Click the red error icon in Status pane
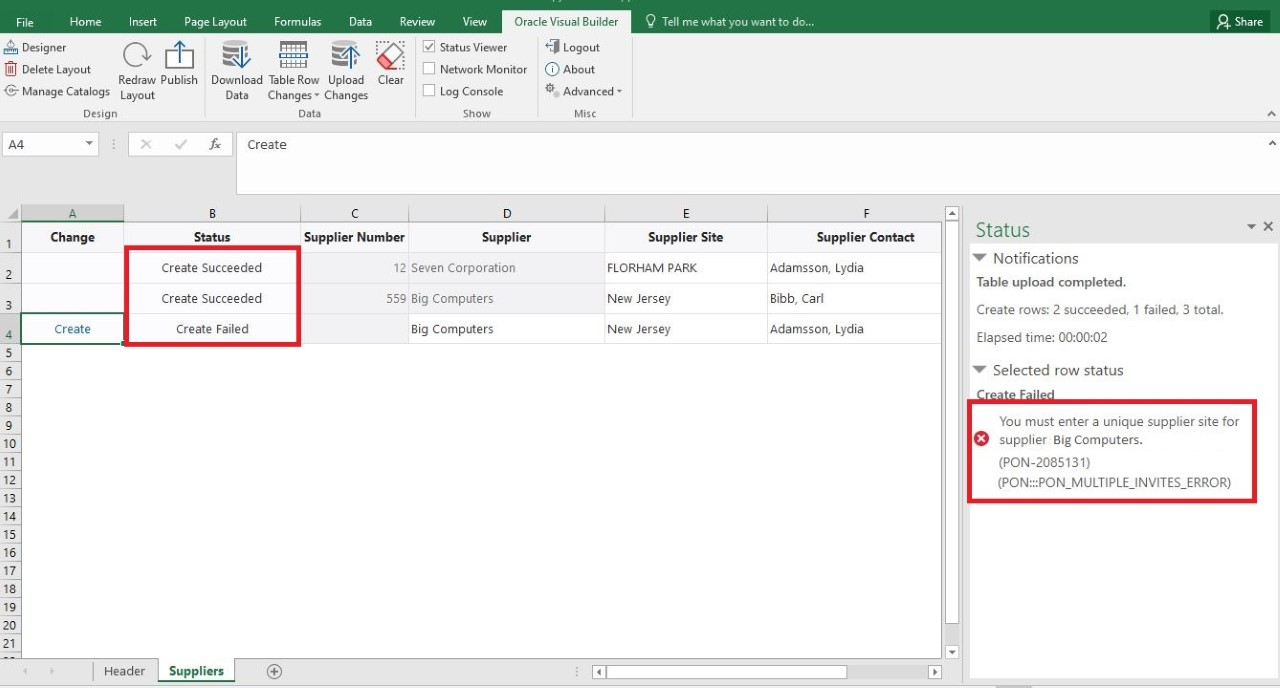 981,438
